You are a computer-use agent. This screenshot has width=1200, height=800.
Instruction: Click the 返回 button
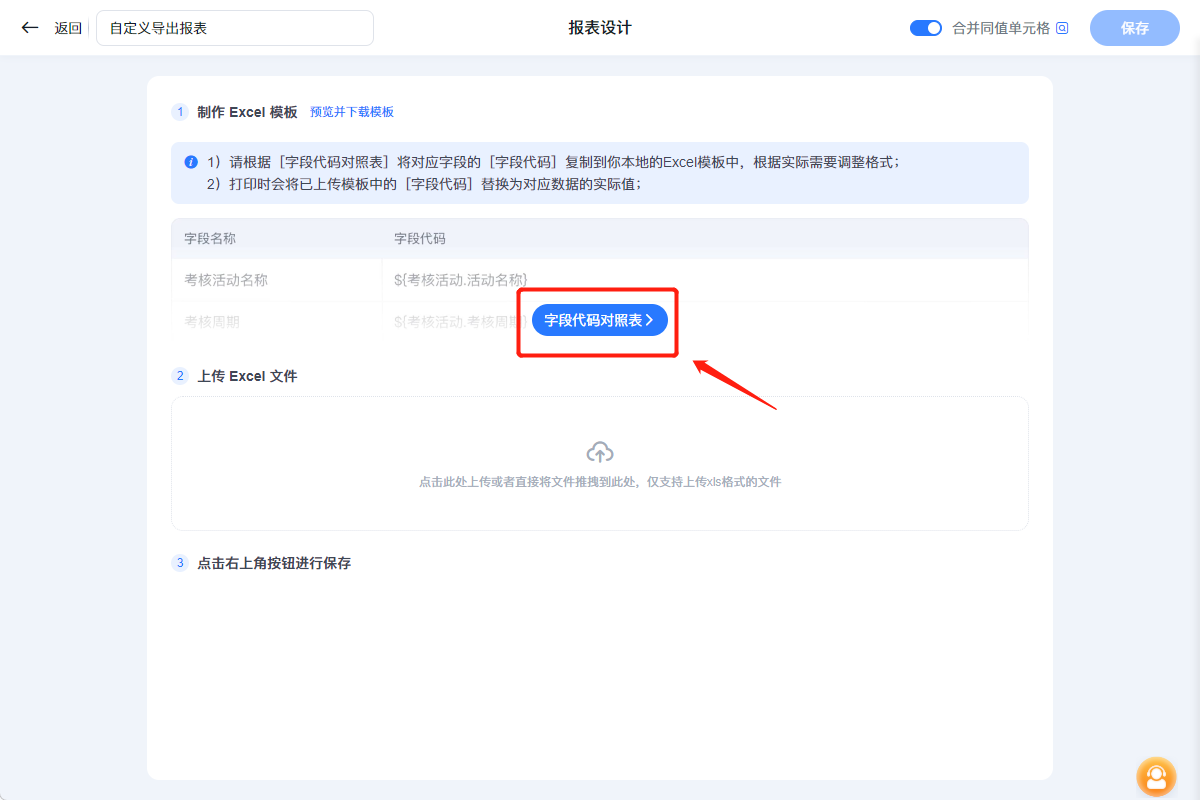pos(66,27)
